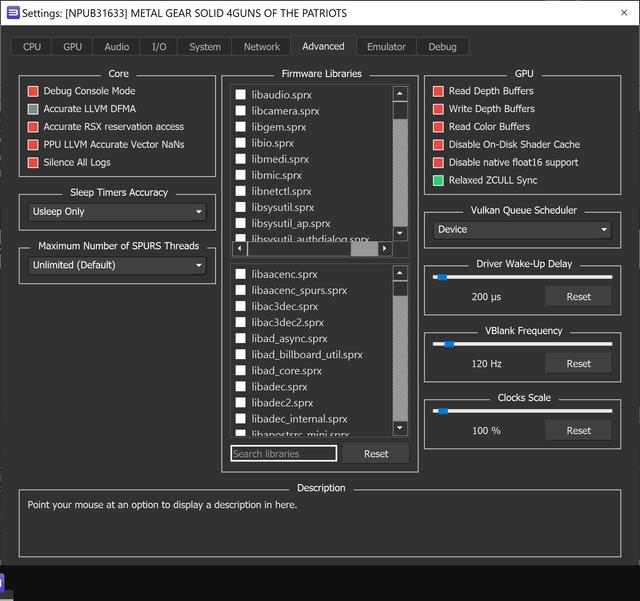Reset the VBlank Frequency

[x=578, y=363]
